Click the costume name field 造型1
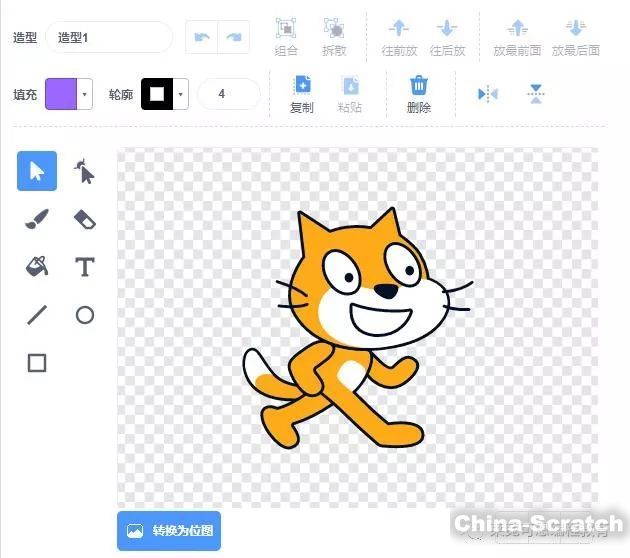This screenshot has height=558, width=630. [x=108, y=37]
